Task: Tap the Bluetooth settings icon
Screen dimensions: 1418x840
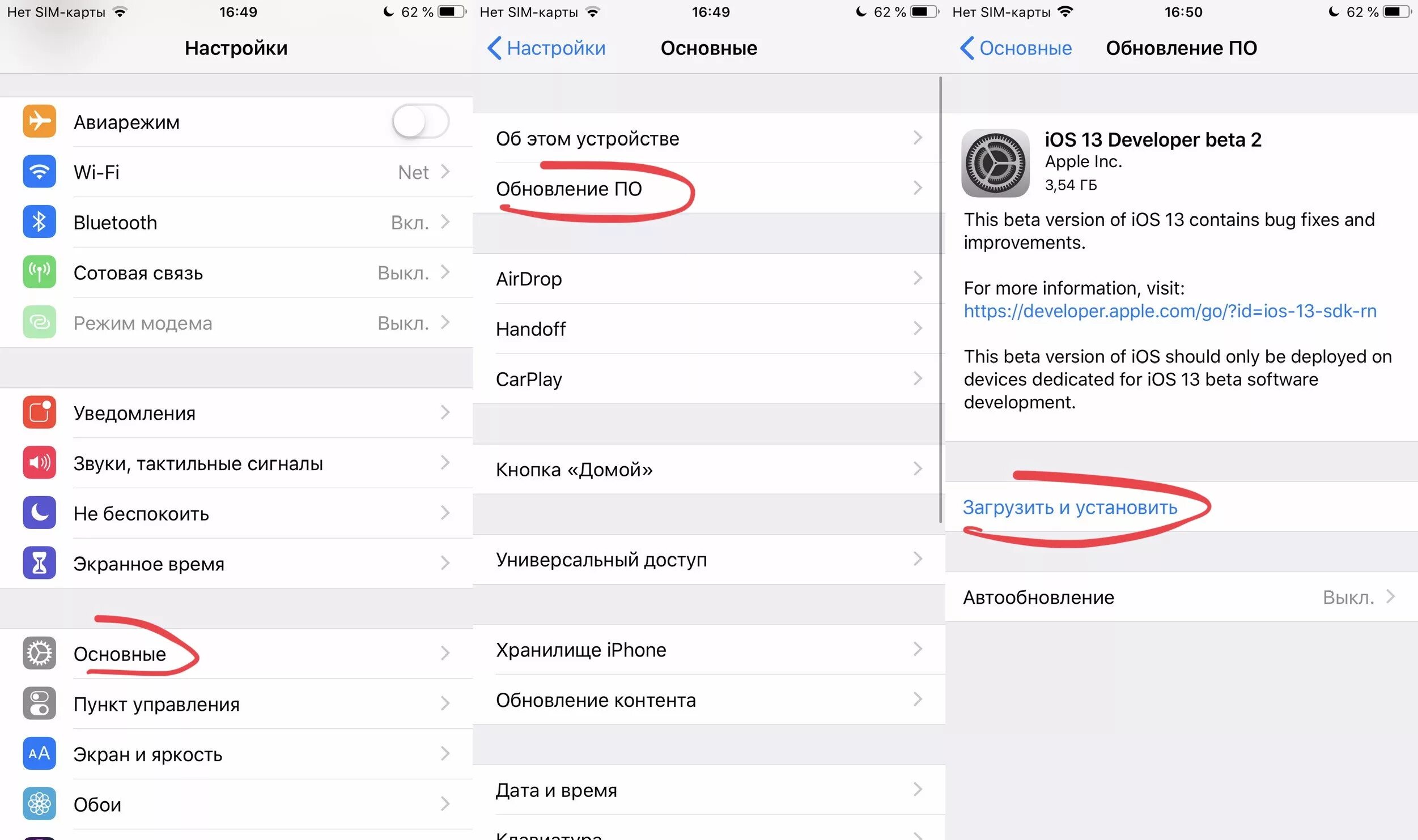Action: click(x=36, y=222)
